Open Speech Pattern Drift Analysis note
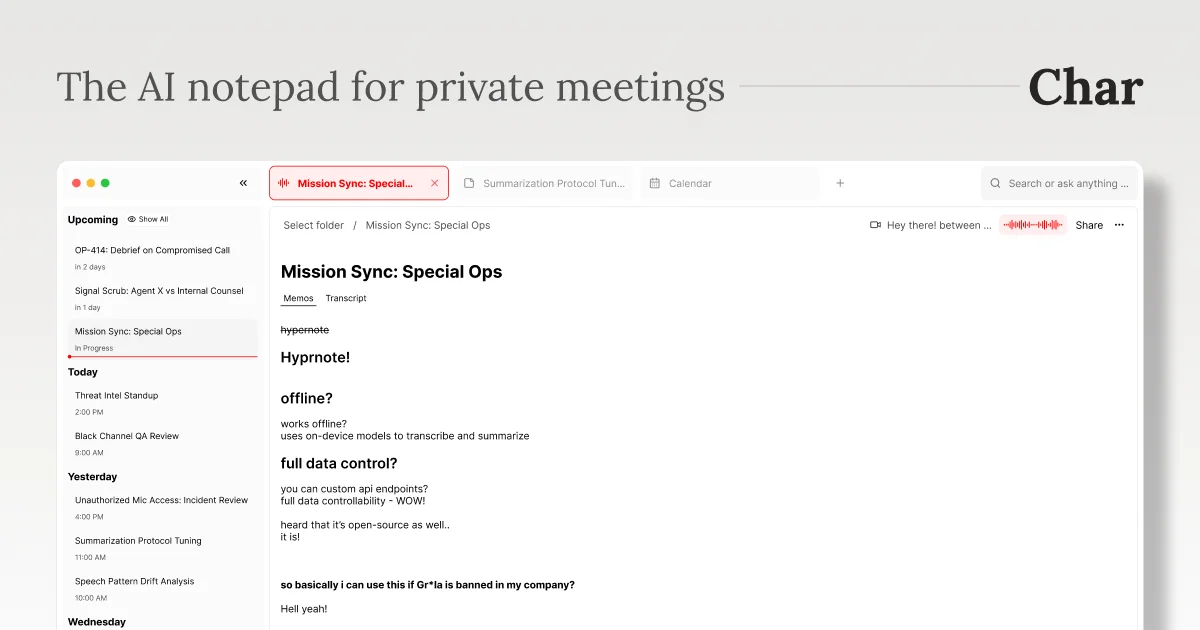 [x=162, y=589]
